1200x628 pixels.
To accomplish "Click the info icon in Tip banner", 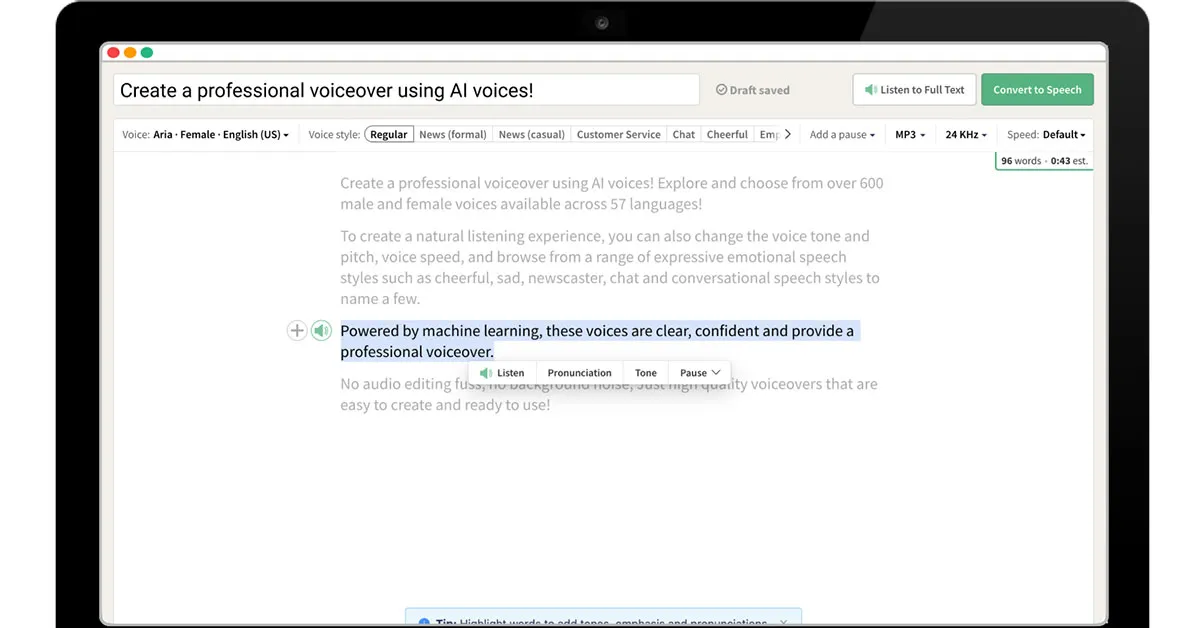I will [423, 622].
